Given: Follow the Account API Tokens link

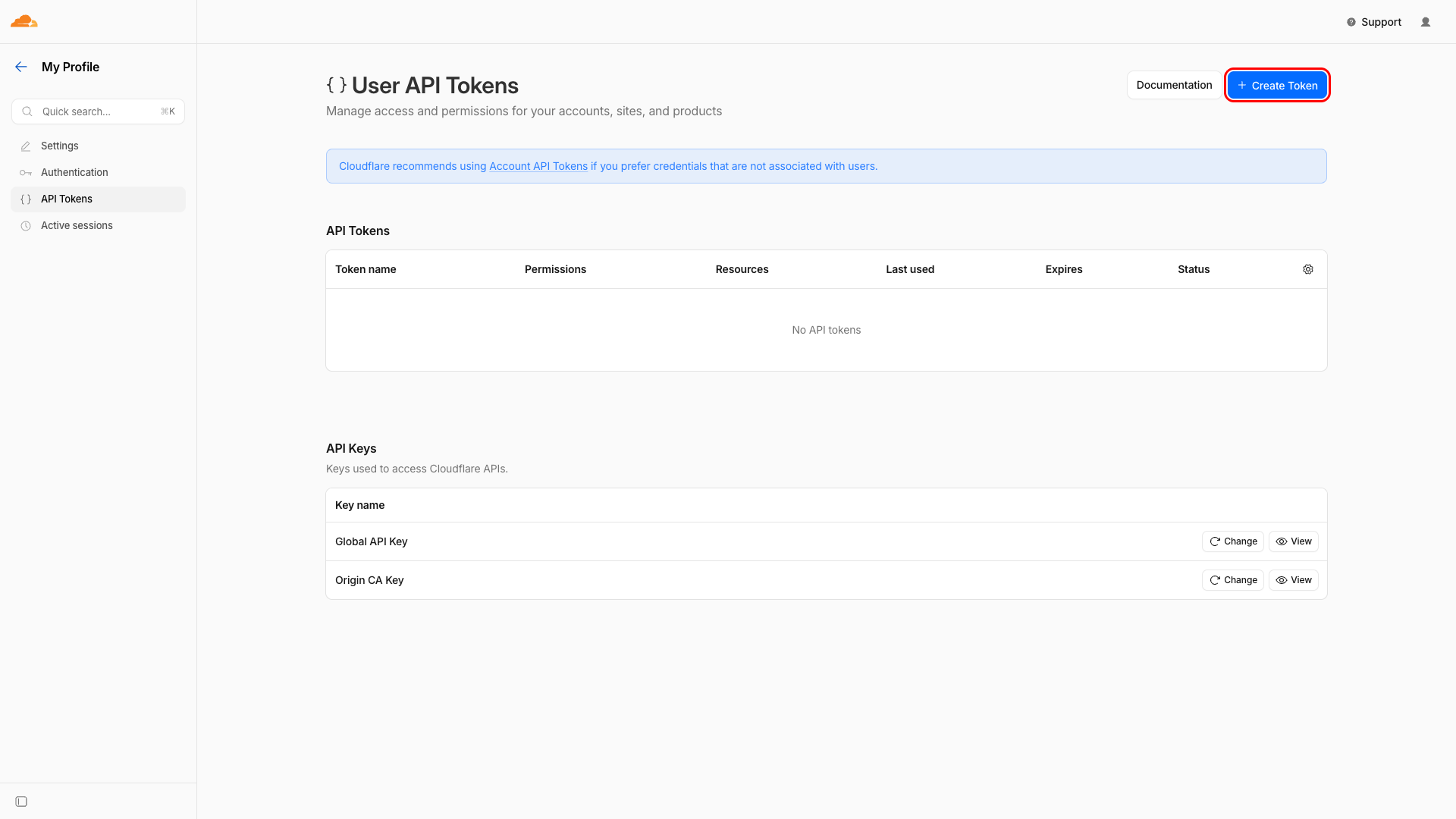Looking at the screenshot, I should 538,166.
